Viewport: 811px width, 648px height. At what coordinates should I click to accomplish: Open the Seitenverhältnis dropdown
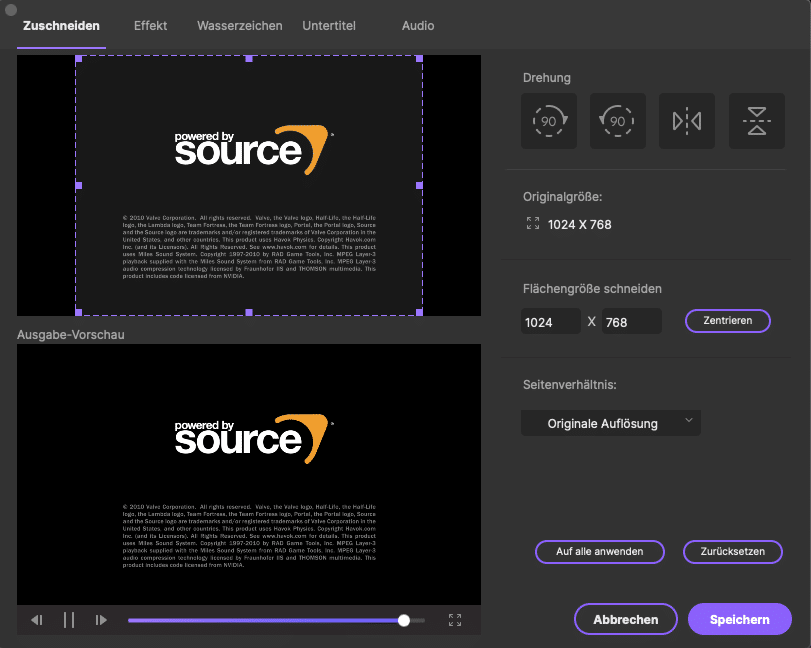point(611,423)
